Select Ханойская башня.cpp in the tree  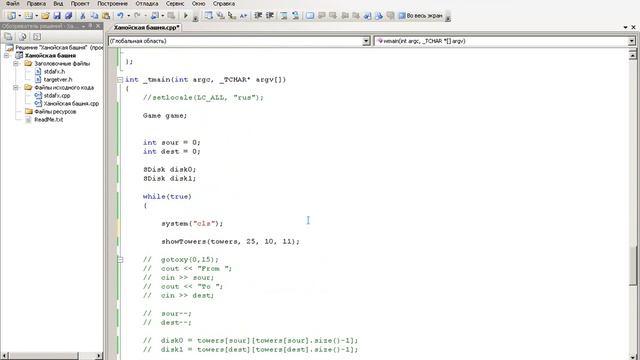pos(71,104)
